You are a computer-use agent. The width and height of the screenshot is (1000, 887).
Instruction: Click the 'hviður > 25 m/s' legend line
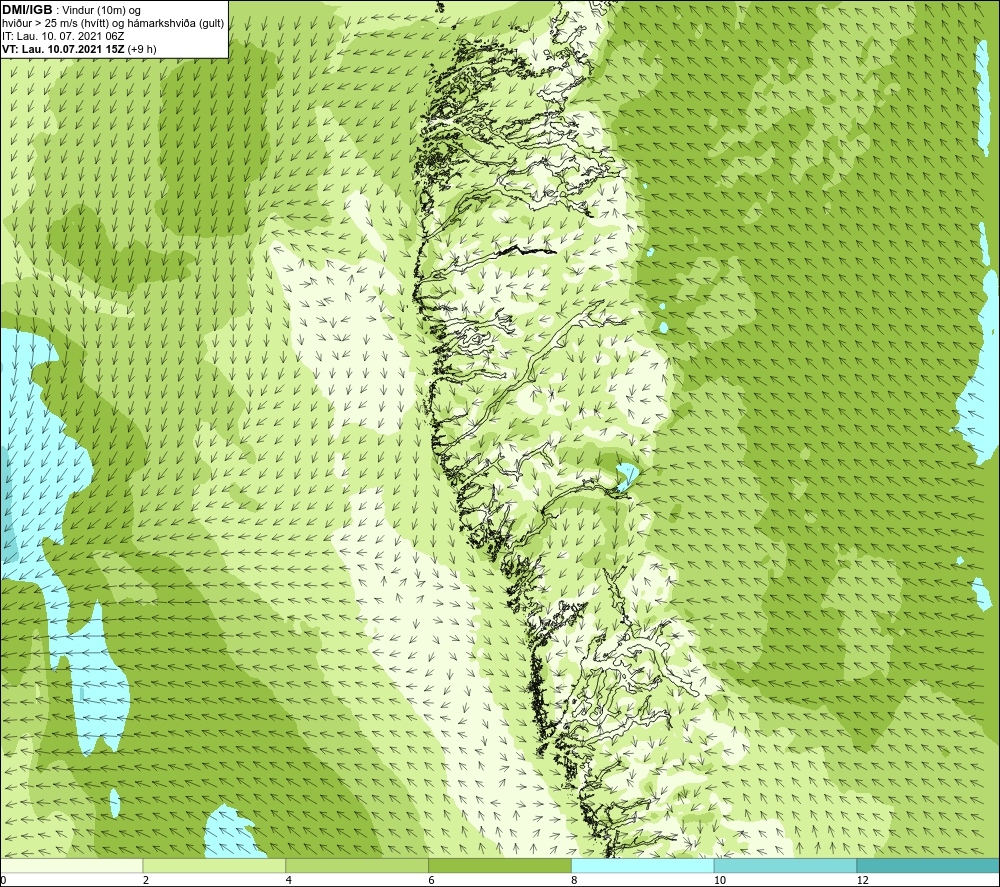(113, 23)
